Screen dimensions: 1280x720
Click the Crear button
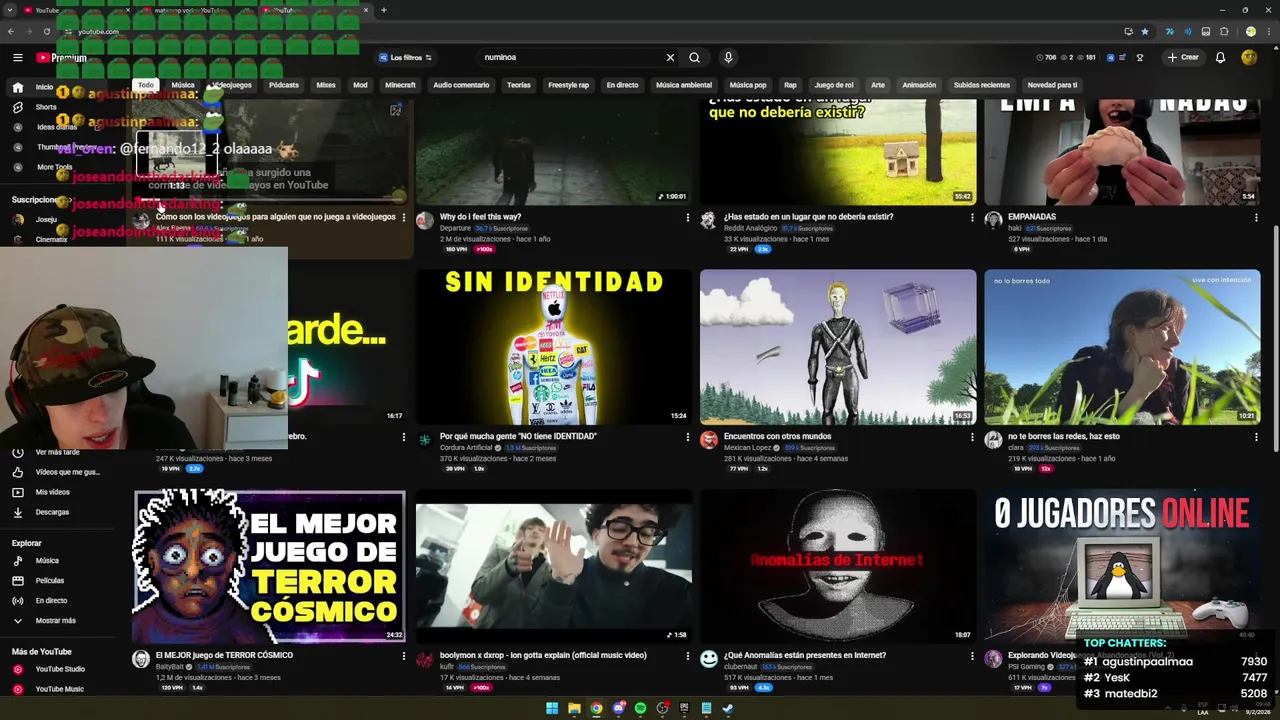[1183, 58]
